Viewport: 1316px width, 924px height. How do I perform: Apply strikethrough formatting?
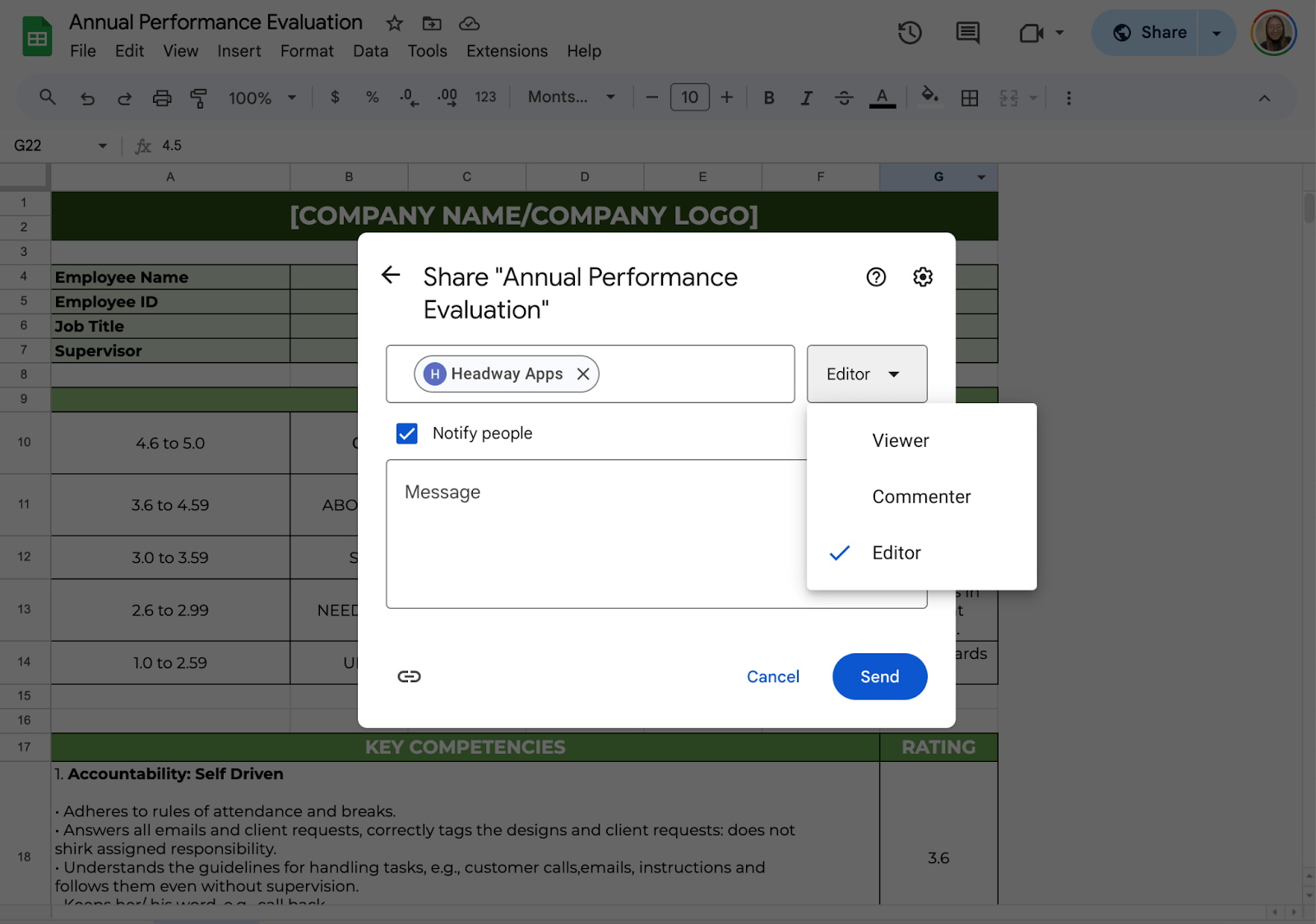(x=844, y=98)
